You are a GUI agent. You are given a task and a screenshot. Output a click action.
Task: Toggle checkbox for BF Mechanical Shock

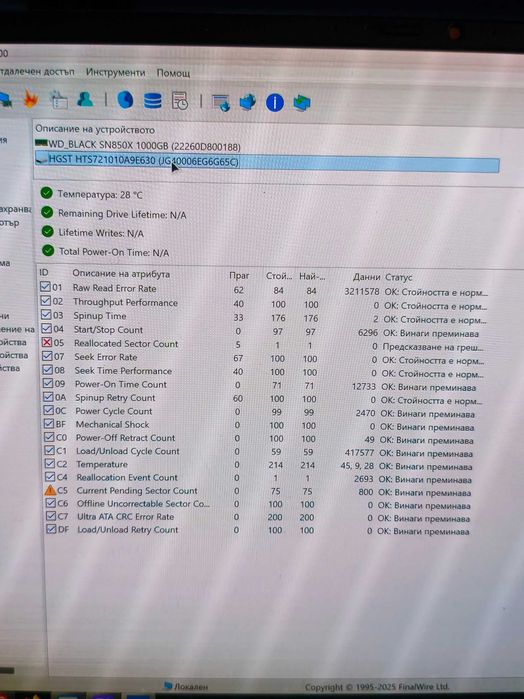coord(49,424)
